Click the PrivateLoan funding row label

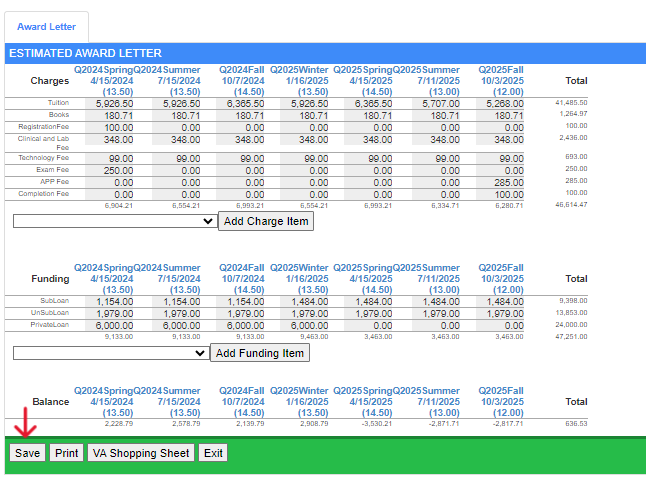click(x=49, y=325)
